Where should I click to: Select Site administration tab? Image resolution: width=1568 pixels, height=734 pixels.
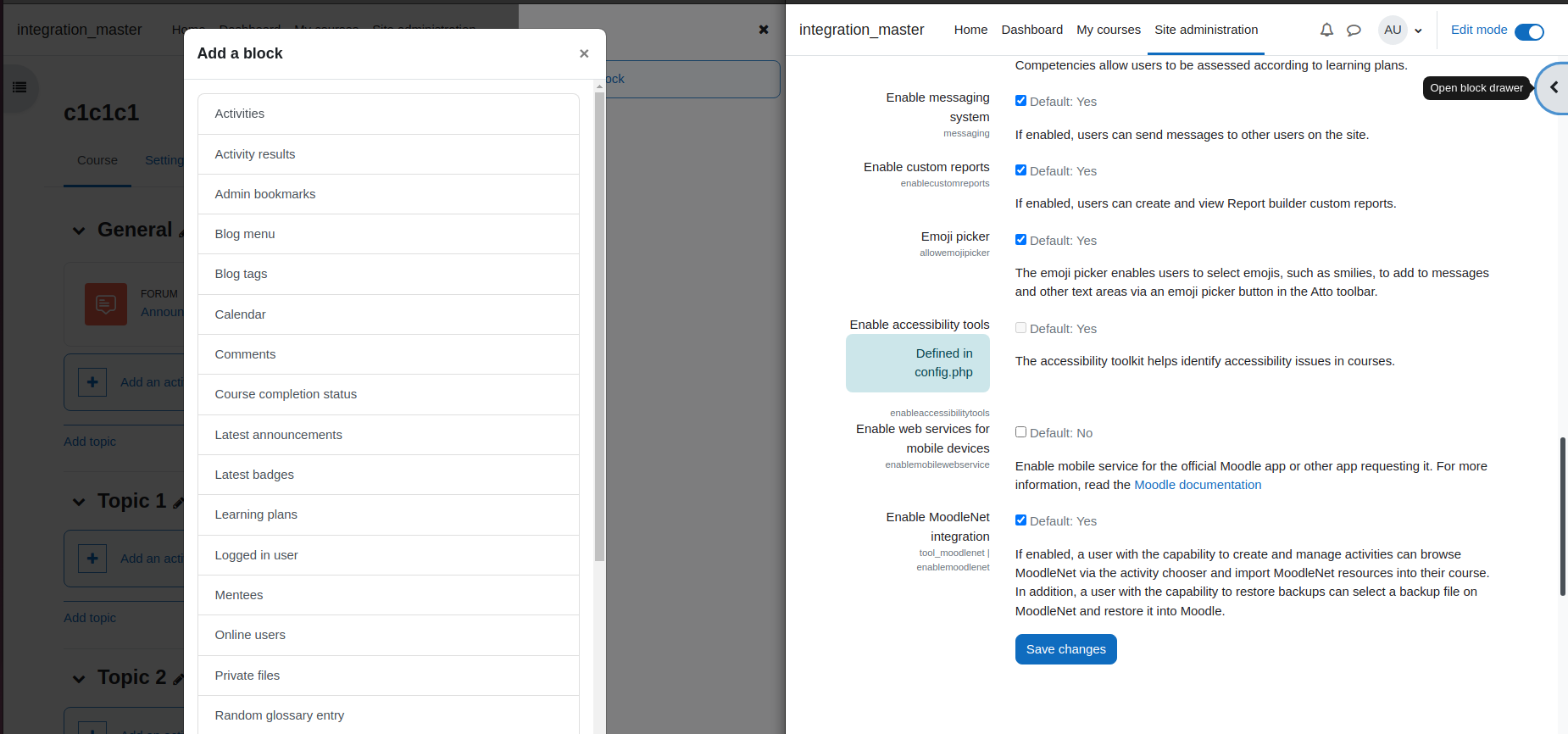click(1206, 30)
